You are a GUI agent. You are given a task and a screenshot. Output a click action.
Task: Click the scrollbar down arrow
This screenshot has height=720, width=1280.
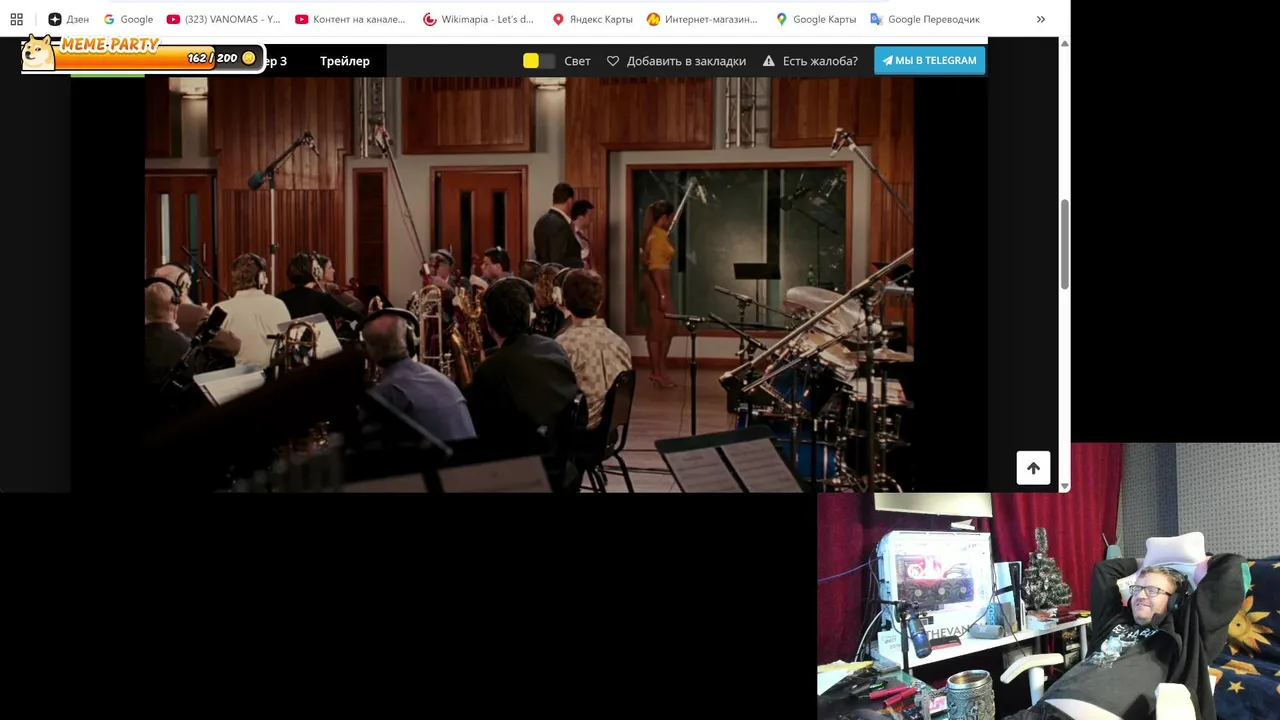coord(1064,486)
